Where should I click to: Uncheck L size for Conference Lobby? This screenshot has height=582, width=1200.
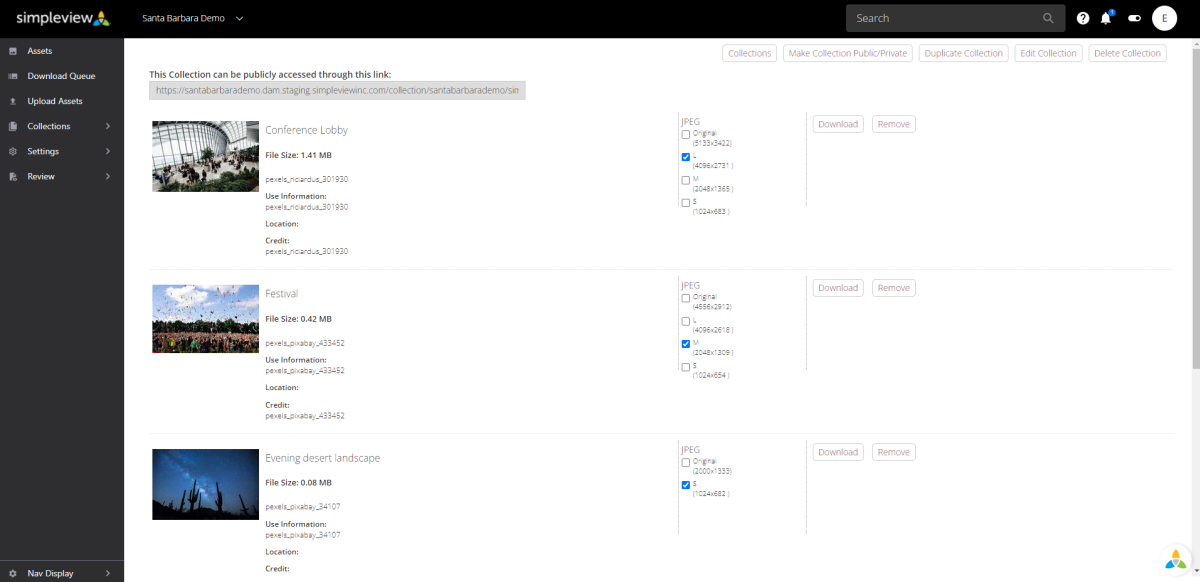coord(686,157)
